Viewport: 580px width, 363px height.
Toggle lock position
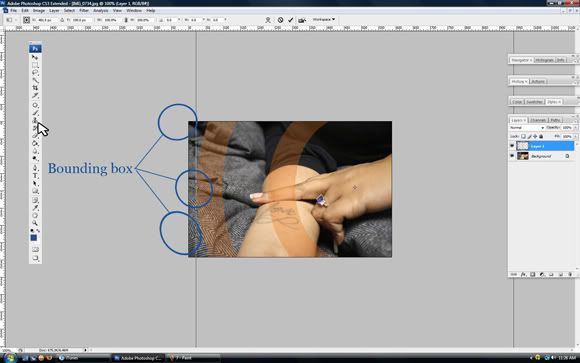pos(535,137)
